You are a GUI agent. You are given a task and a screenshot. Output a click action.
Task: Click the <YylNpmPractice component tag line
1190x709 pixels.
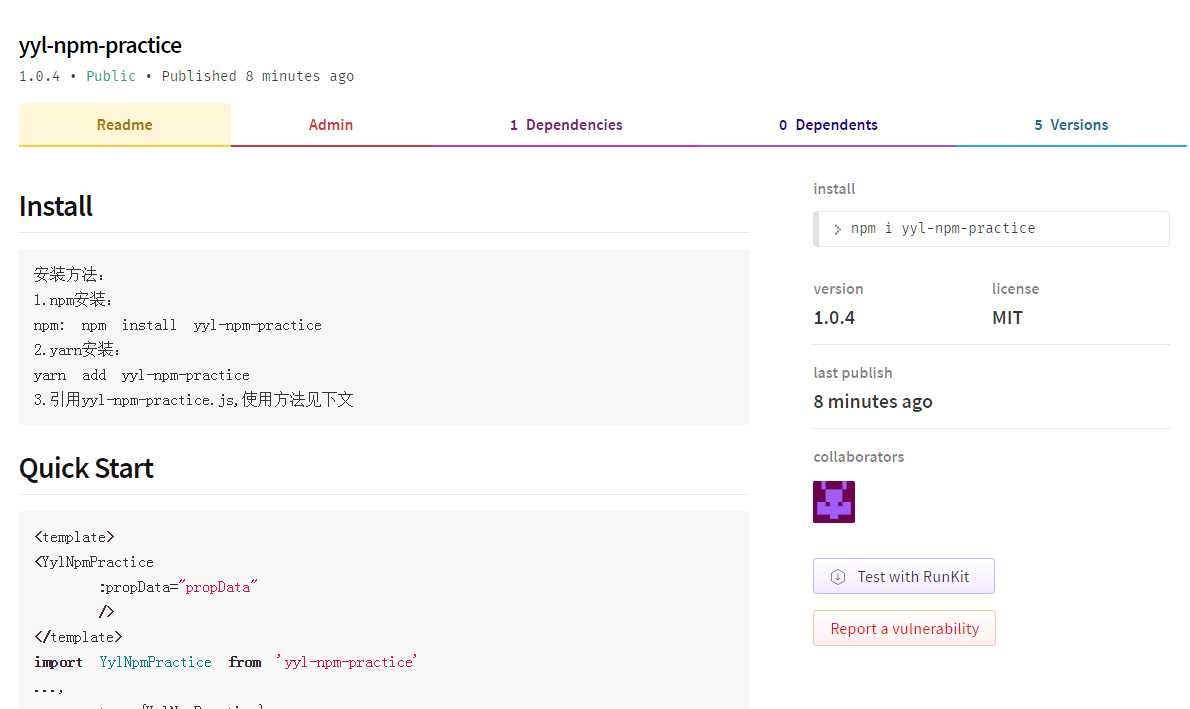tap(94, 562)
